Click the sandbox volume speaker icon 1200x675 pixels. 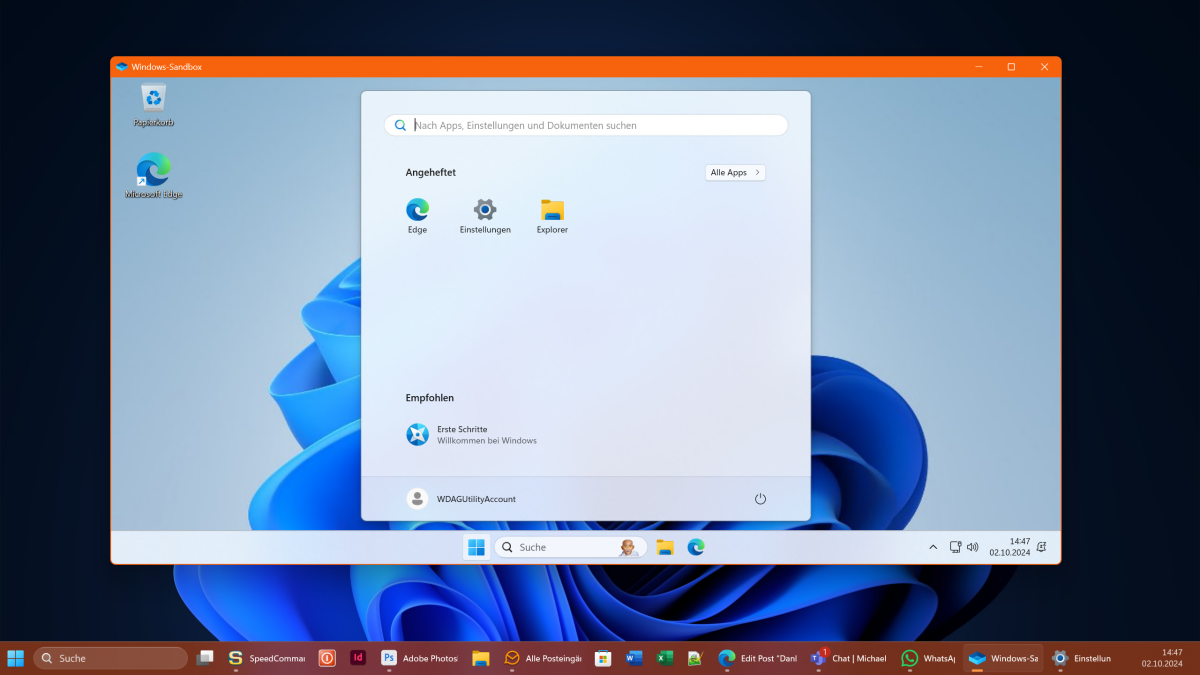pyautogui.click(x=972, y=547)
